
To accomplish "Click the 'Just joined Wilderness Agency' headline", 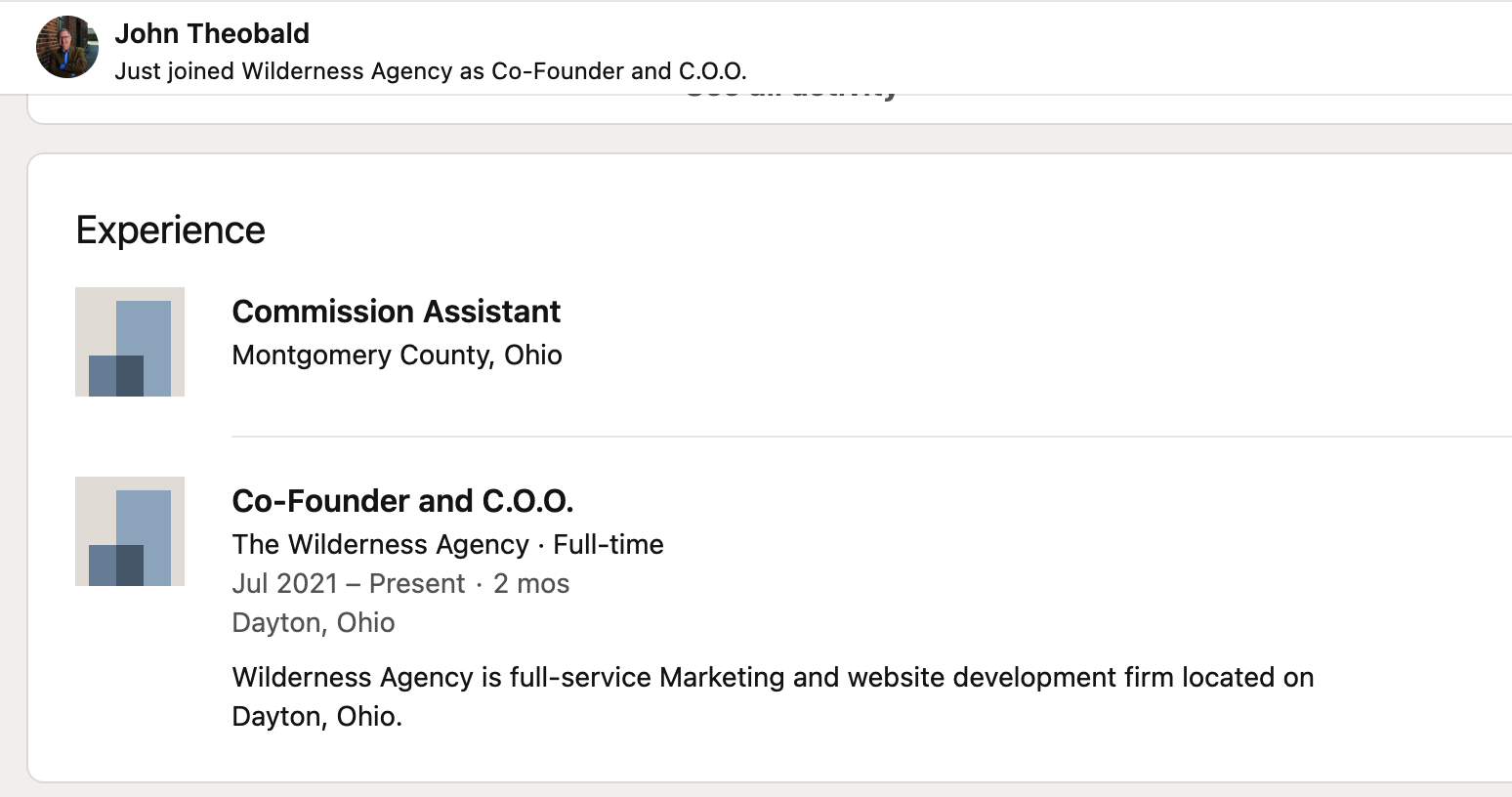I will pos(430,71).
